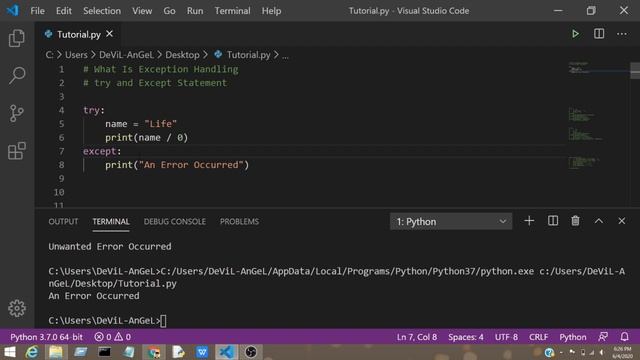The width and height of the screenshot is (640, 360).
Task: Click line number 7 in the gutter
Action: [61, 151]
